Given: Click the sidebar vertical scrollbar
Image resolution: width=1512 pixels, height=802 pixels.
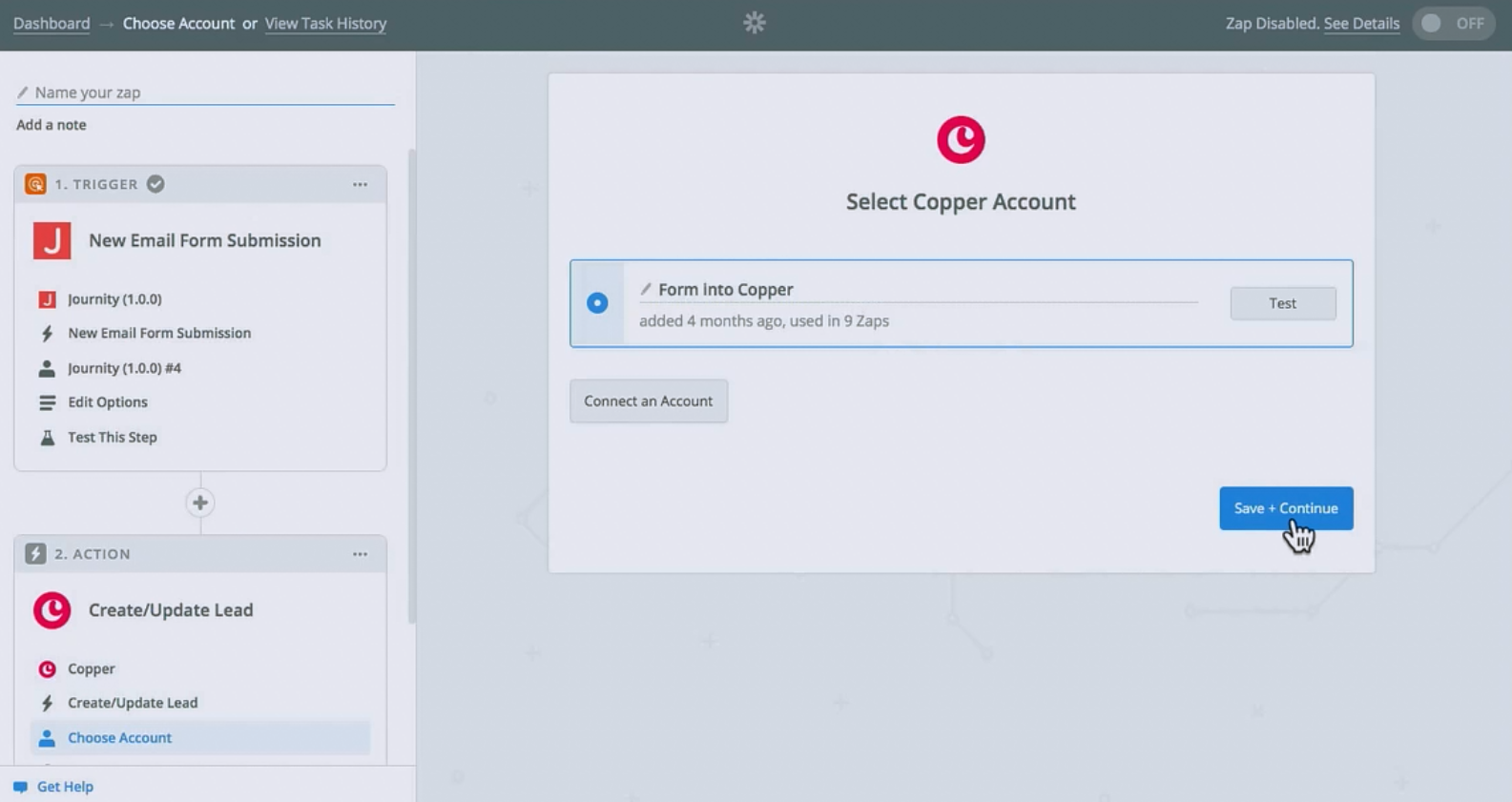Looking at the screenshot, I should (412, 386).
